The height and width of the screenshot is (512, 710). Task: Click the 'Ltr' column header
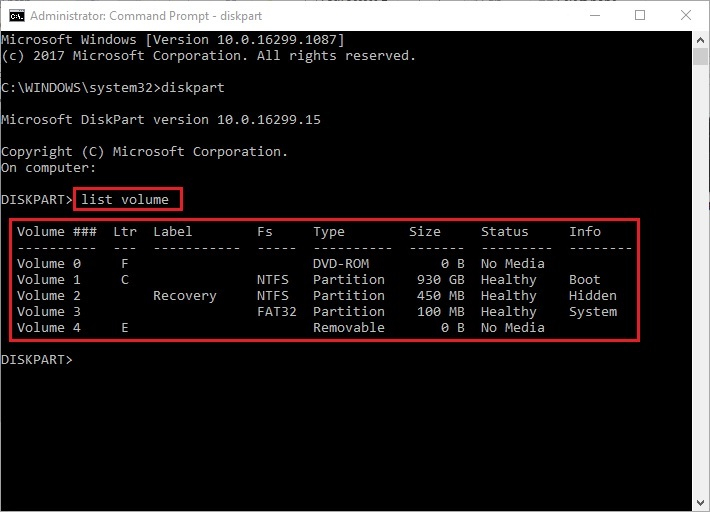pyautogui.click(x=125, y=232)
